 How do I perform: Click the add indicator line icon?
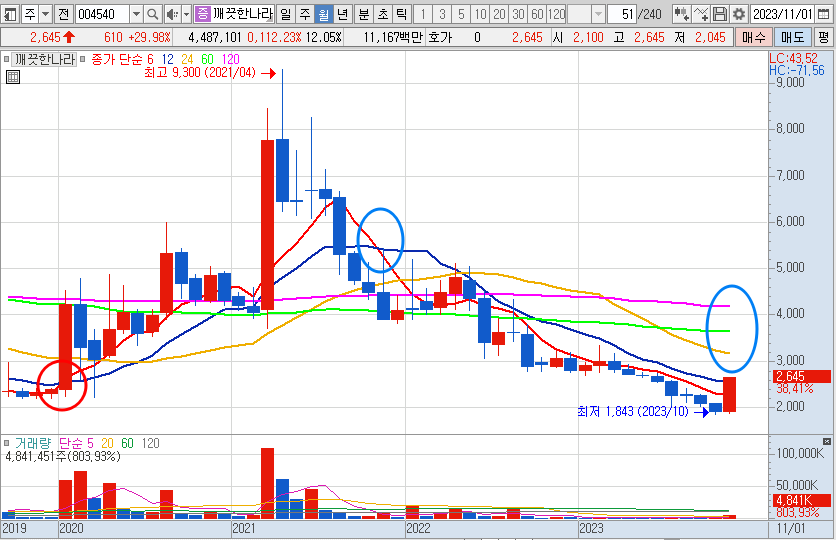pos(701,14)
